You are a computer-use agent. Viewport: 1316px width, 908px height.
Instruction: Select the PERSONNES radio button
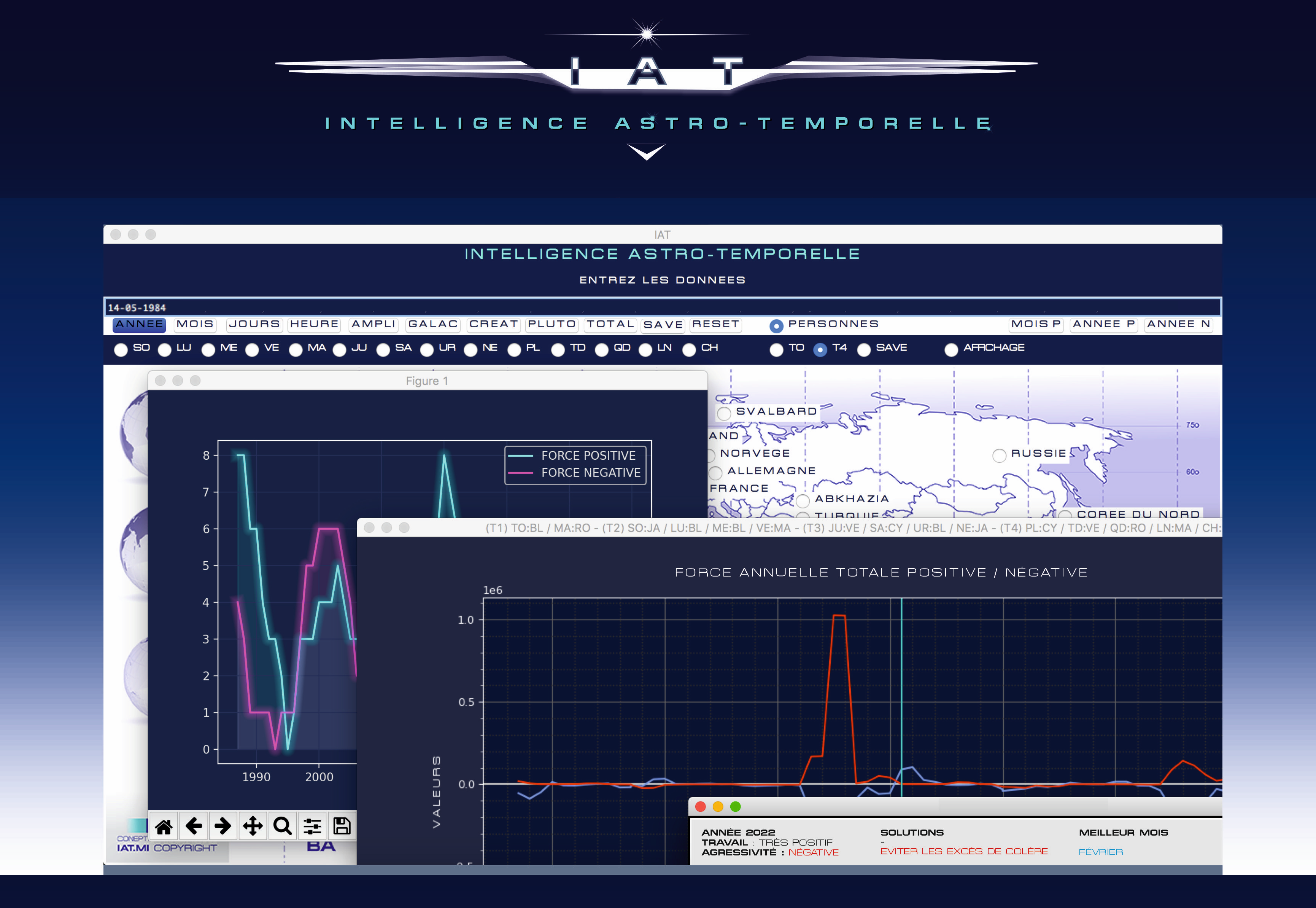coord(776,326)
